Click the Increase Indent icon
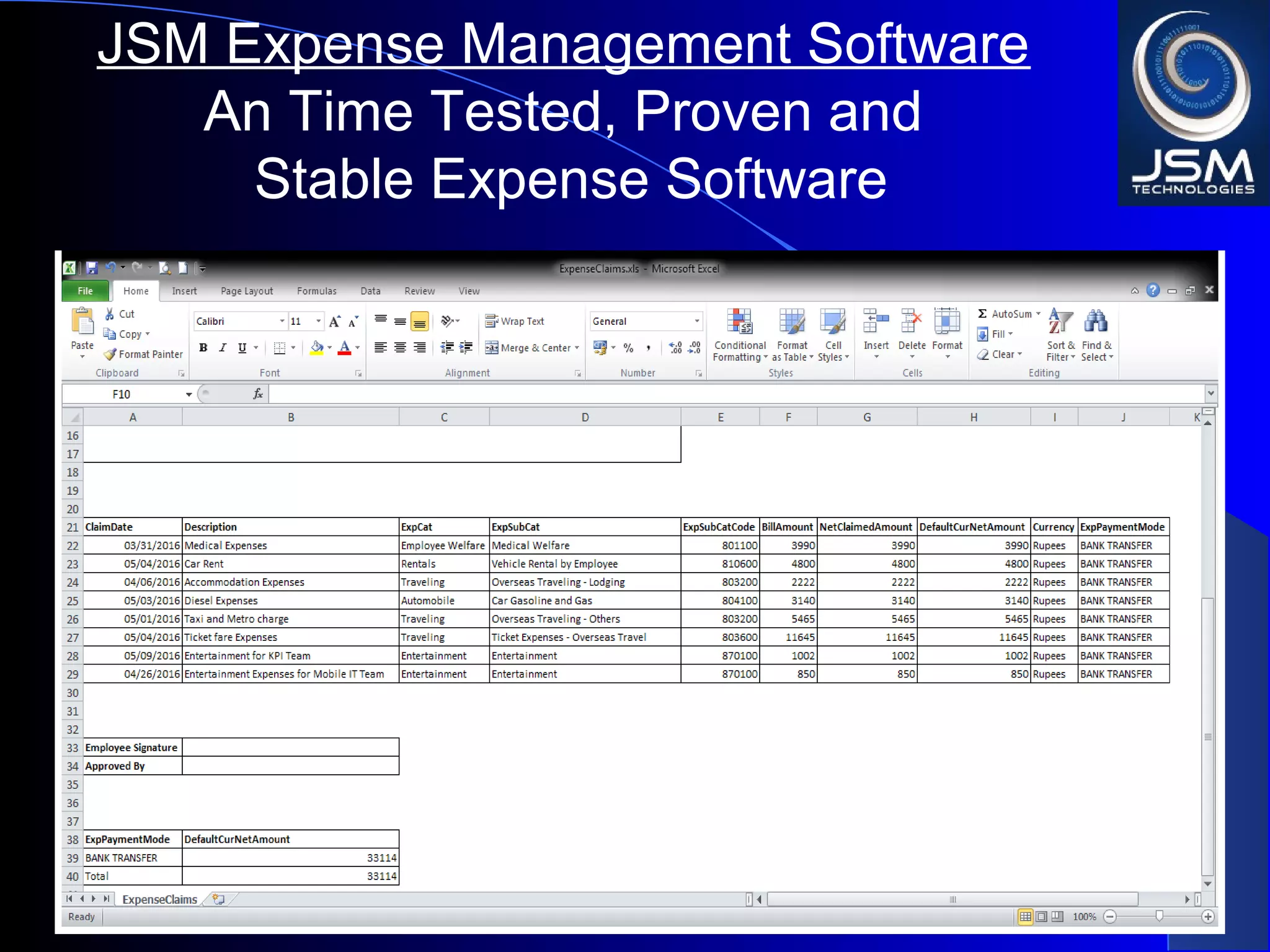 point(466,348)
